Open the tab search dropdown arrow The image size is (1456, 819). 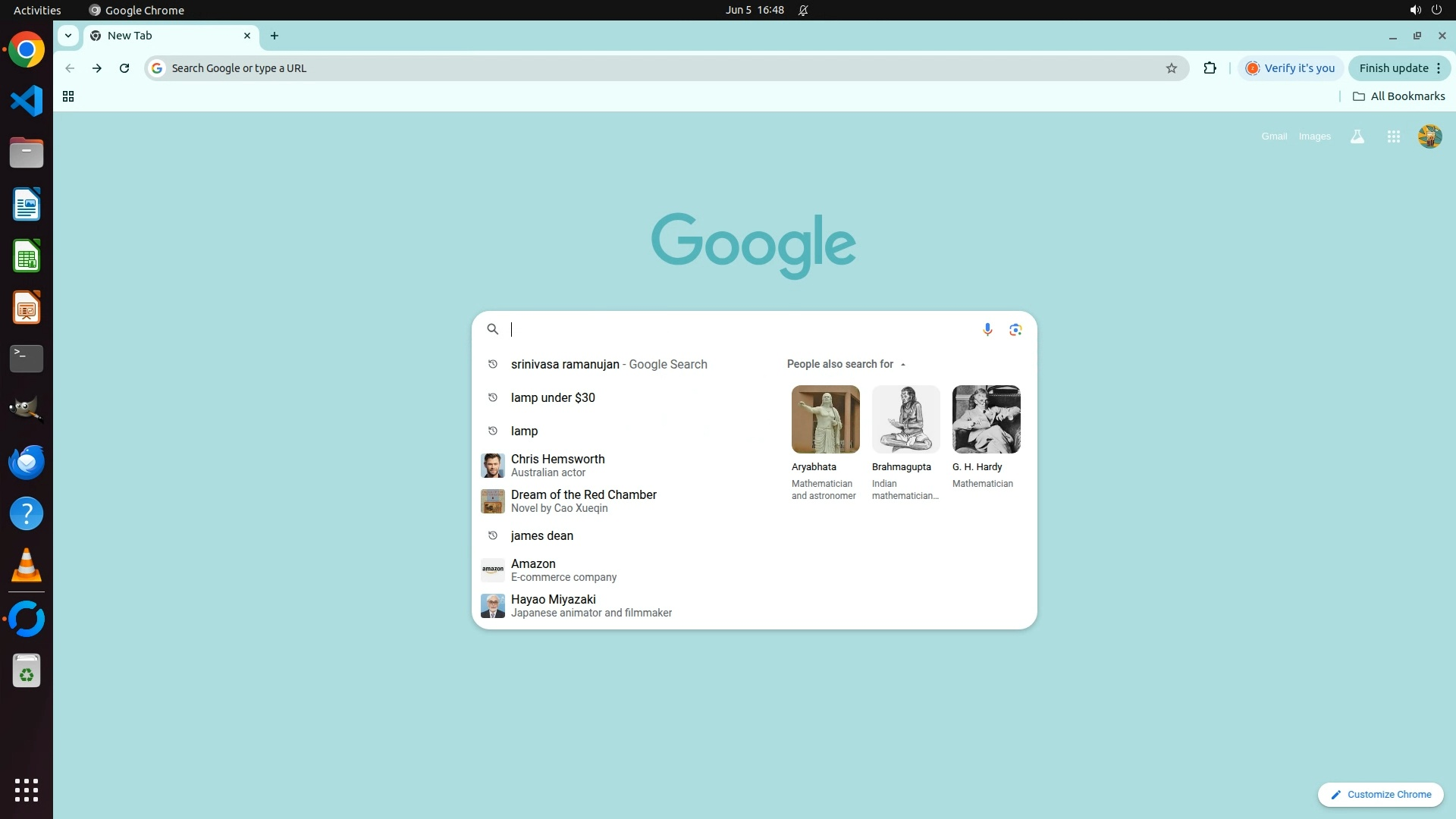tap(68, 36)
